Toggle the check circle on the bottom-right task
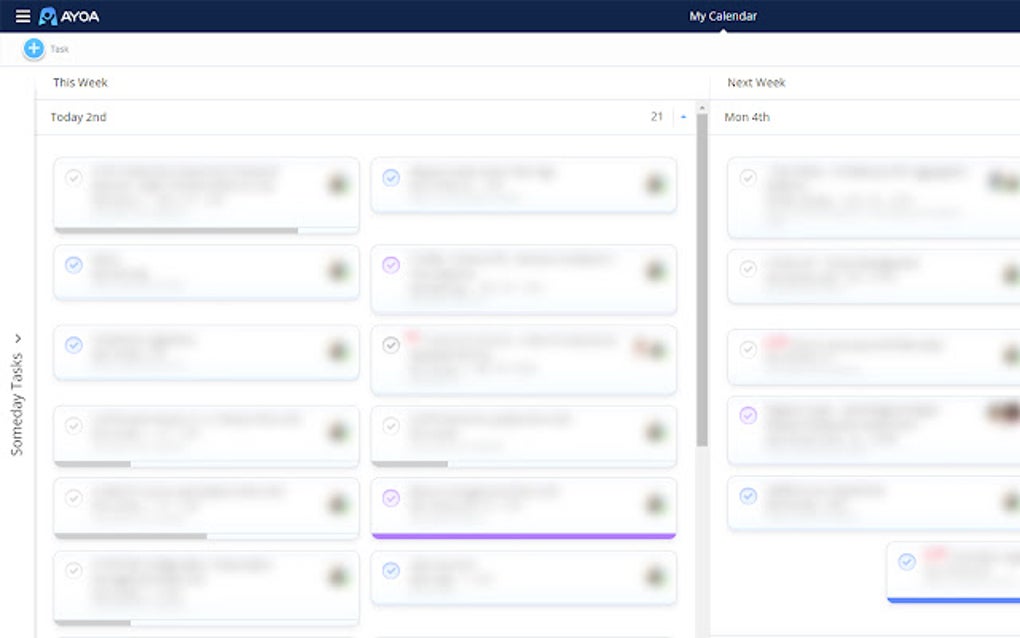 [907, 561]
